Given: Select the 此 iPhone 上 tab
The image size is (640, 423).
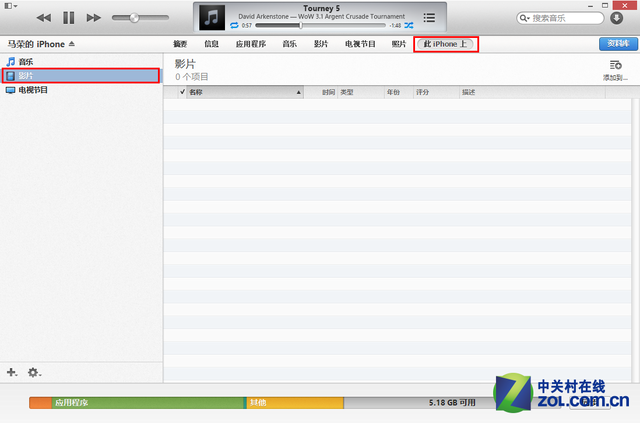Looking at the screenshot, I should tap(445, 44).
